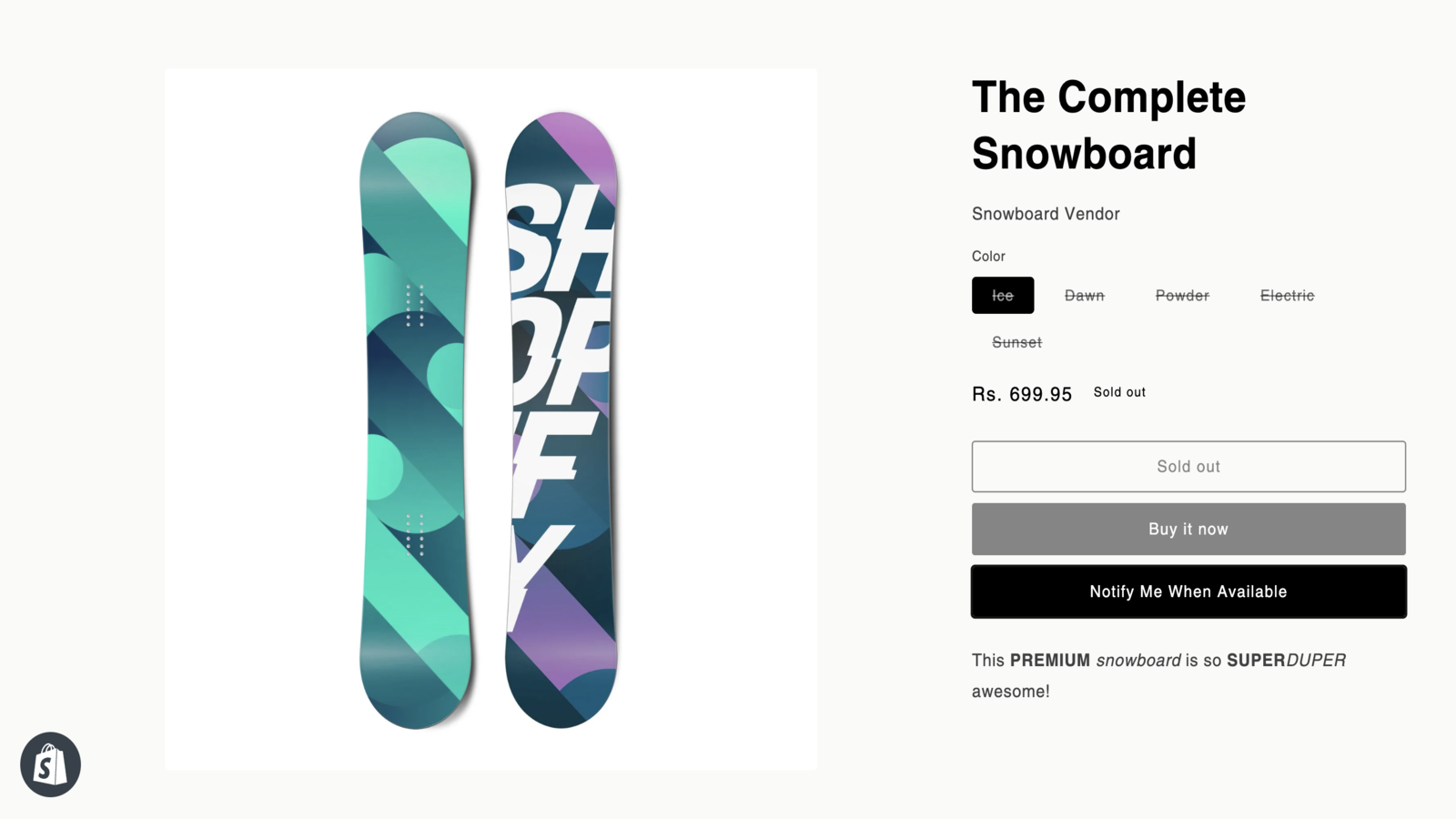Click the Sold out status badge

point(1118,392)
